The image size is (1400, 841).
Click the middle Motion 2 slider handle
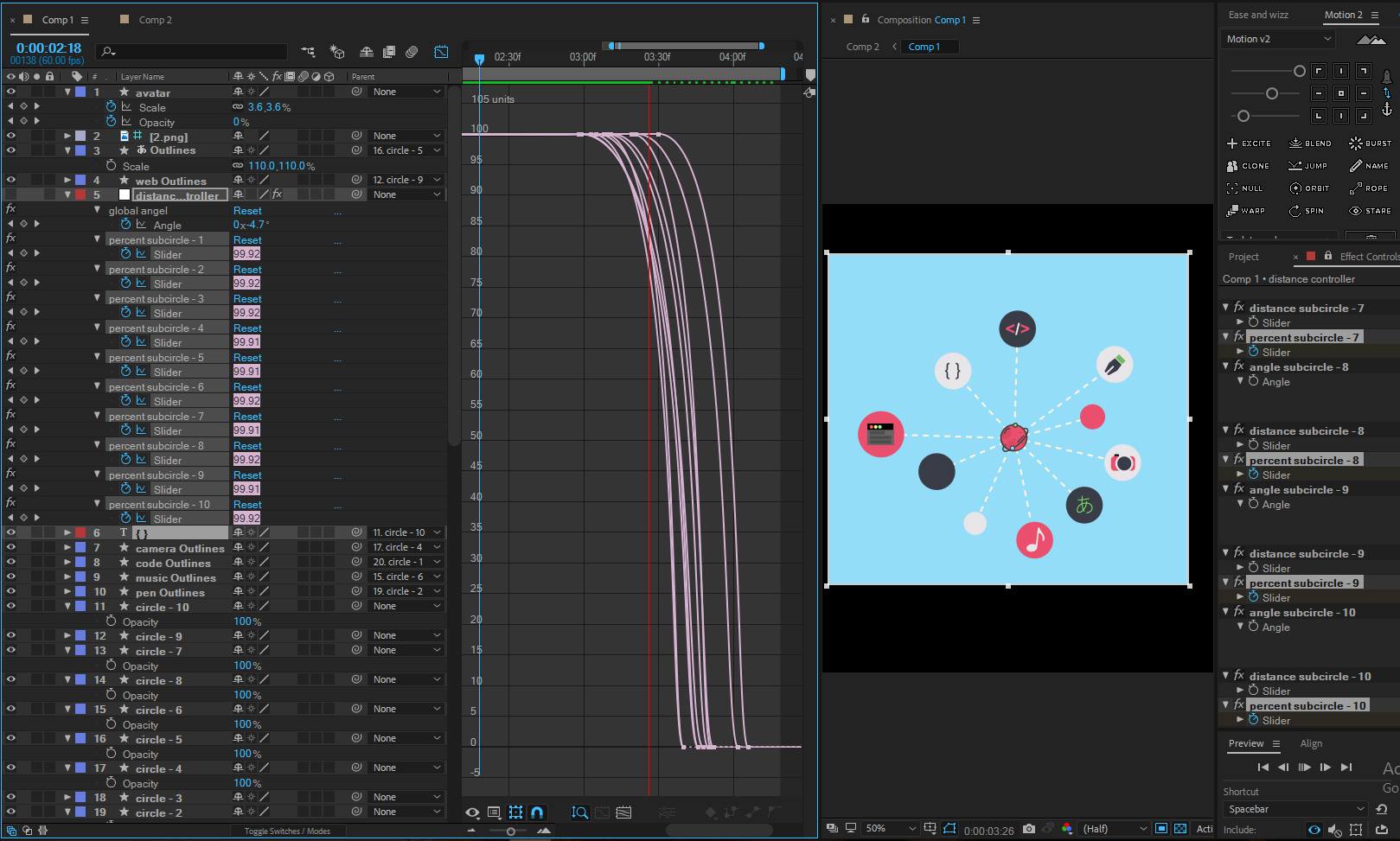coord(1271,93)
